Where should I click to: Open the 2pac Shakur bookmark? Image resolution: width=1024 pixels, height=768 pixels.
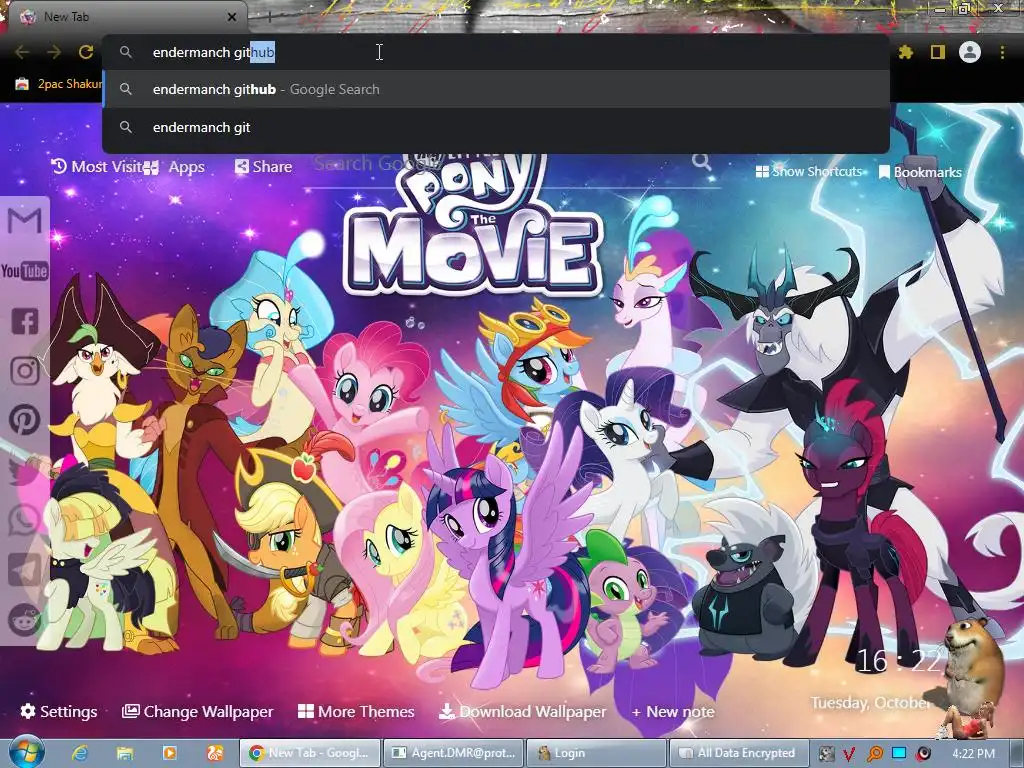pos(59,84)
